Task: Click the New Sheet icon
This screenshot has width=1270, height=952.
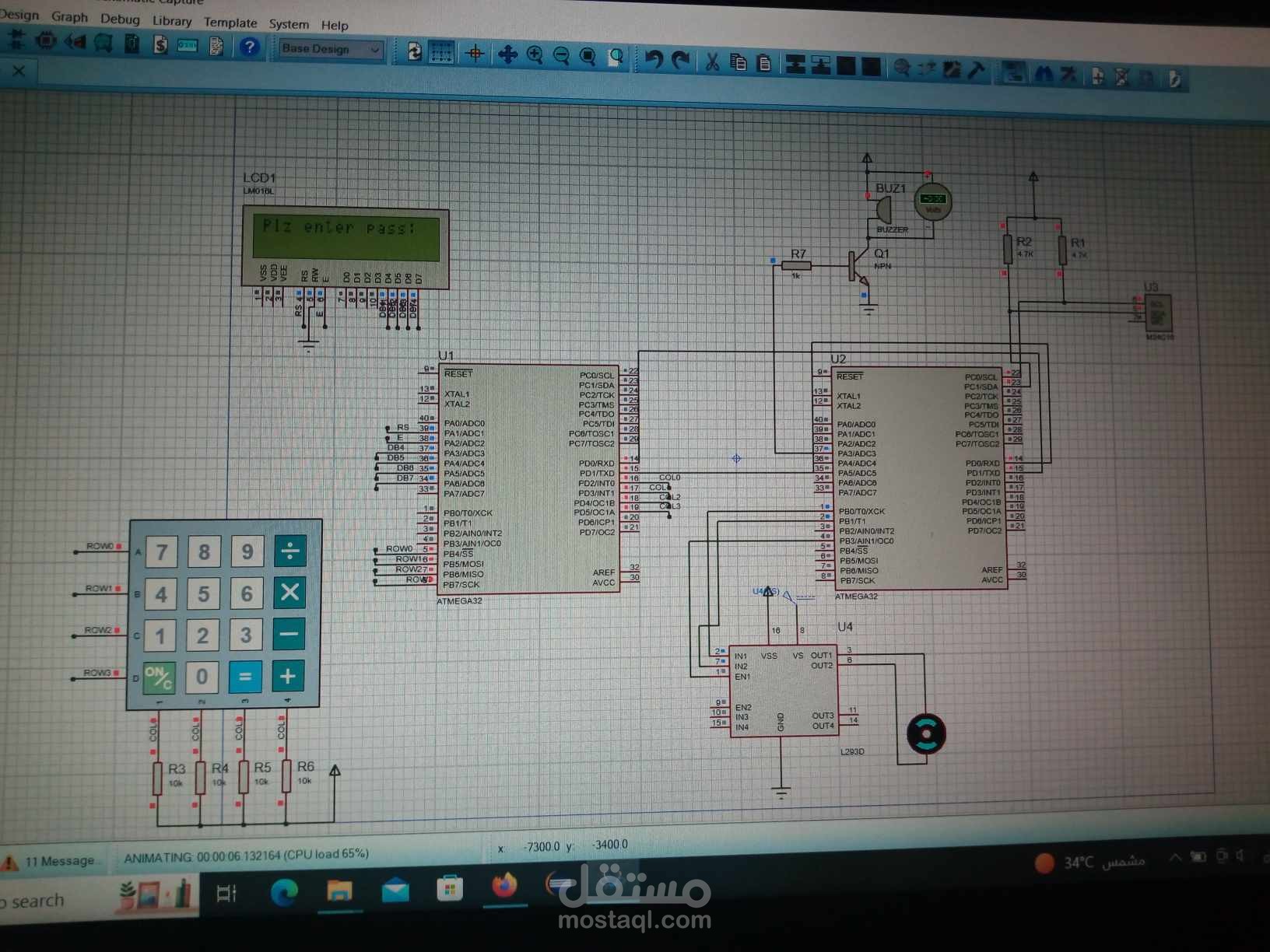Action: [x=1097, y=76]
